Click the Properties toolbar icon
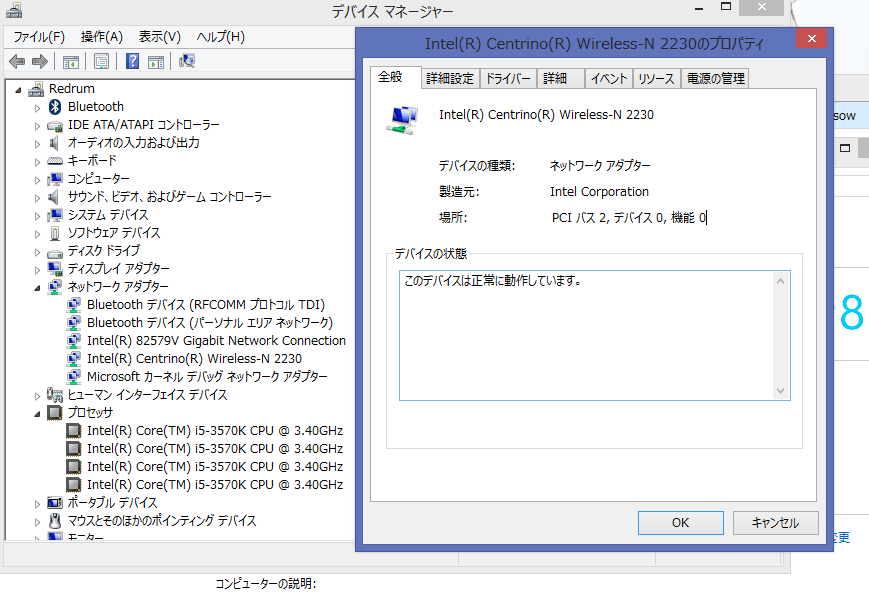 (101, 62)
